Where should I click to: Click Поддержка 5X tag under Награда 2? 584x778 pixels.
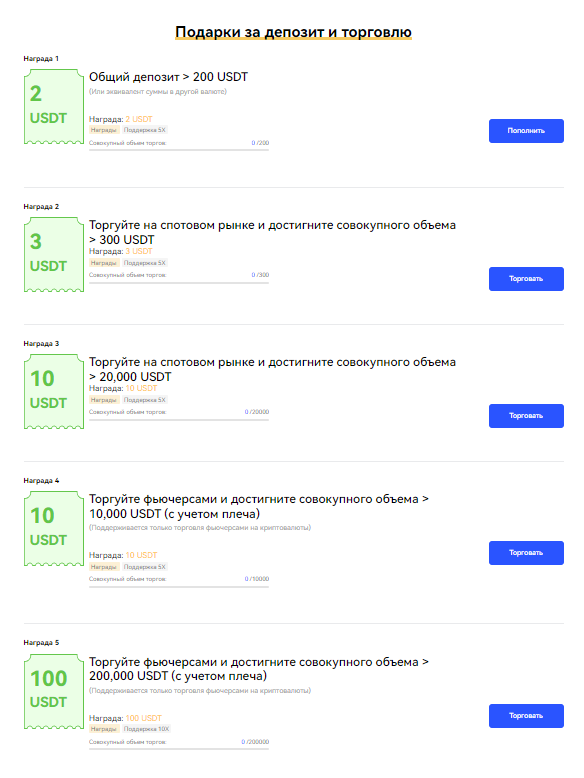coord(144,263)
